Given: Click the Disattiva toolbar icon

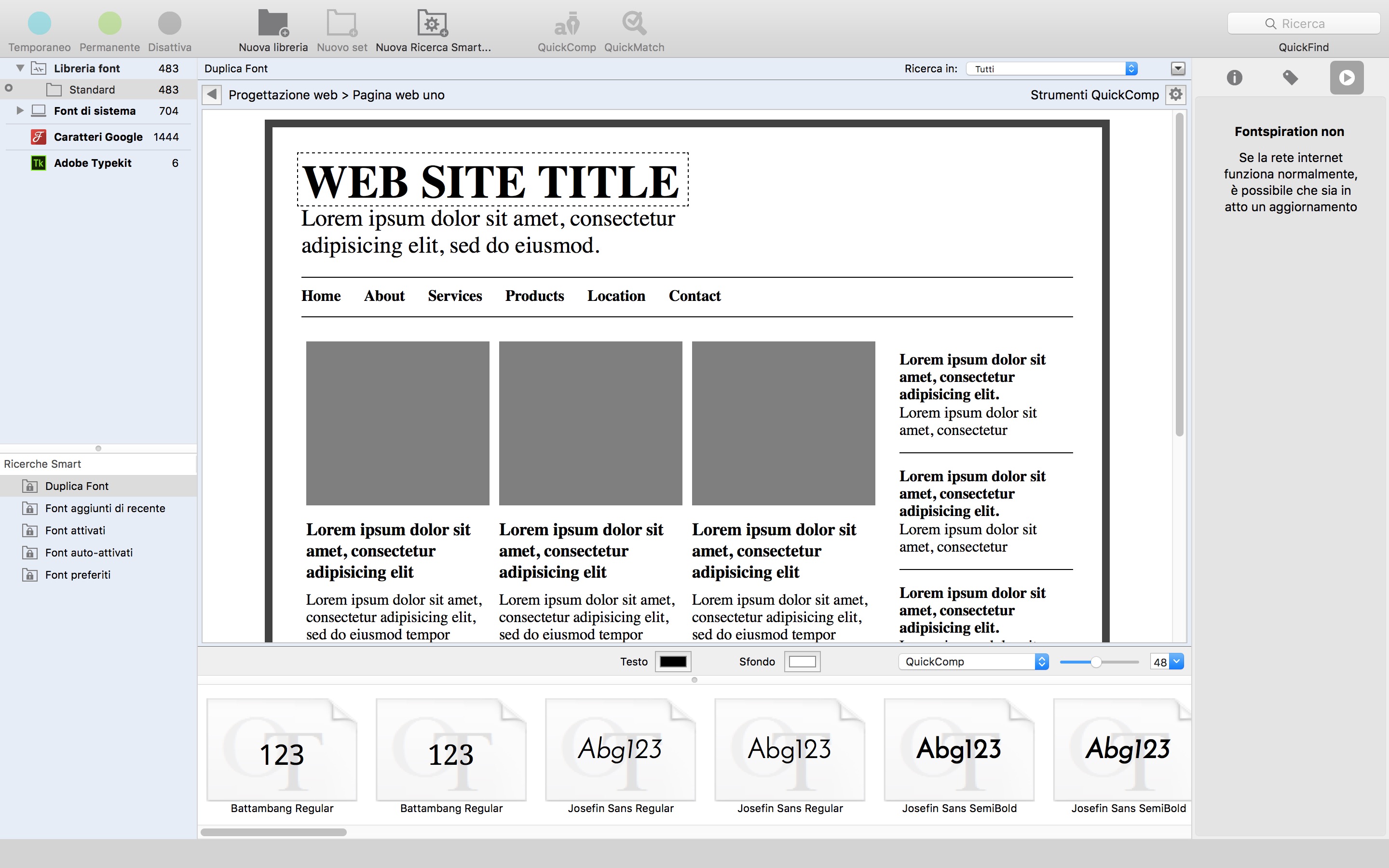Looking at the screenshot, I should point(169,24).
